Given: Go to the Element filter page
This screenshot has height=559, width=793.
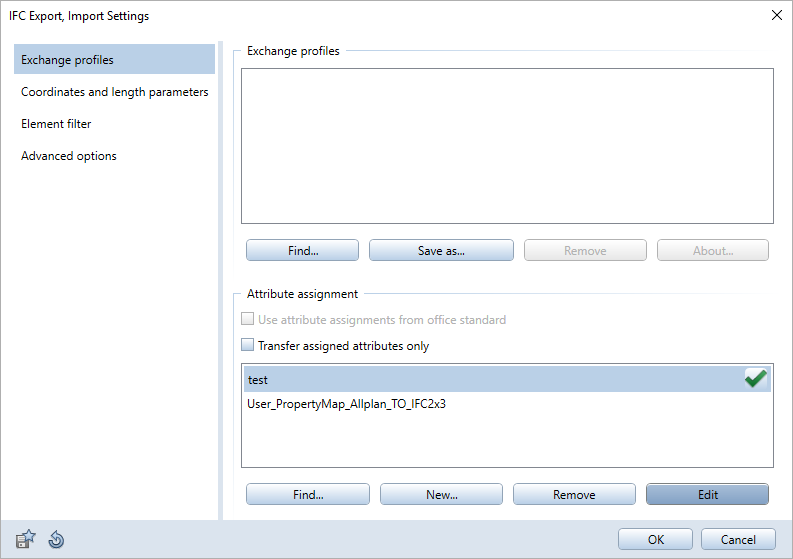Looking at the screenshot, I should tap(56, 124).
